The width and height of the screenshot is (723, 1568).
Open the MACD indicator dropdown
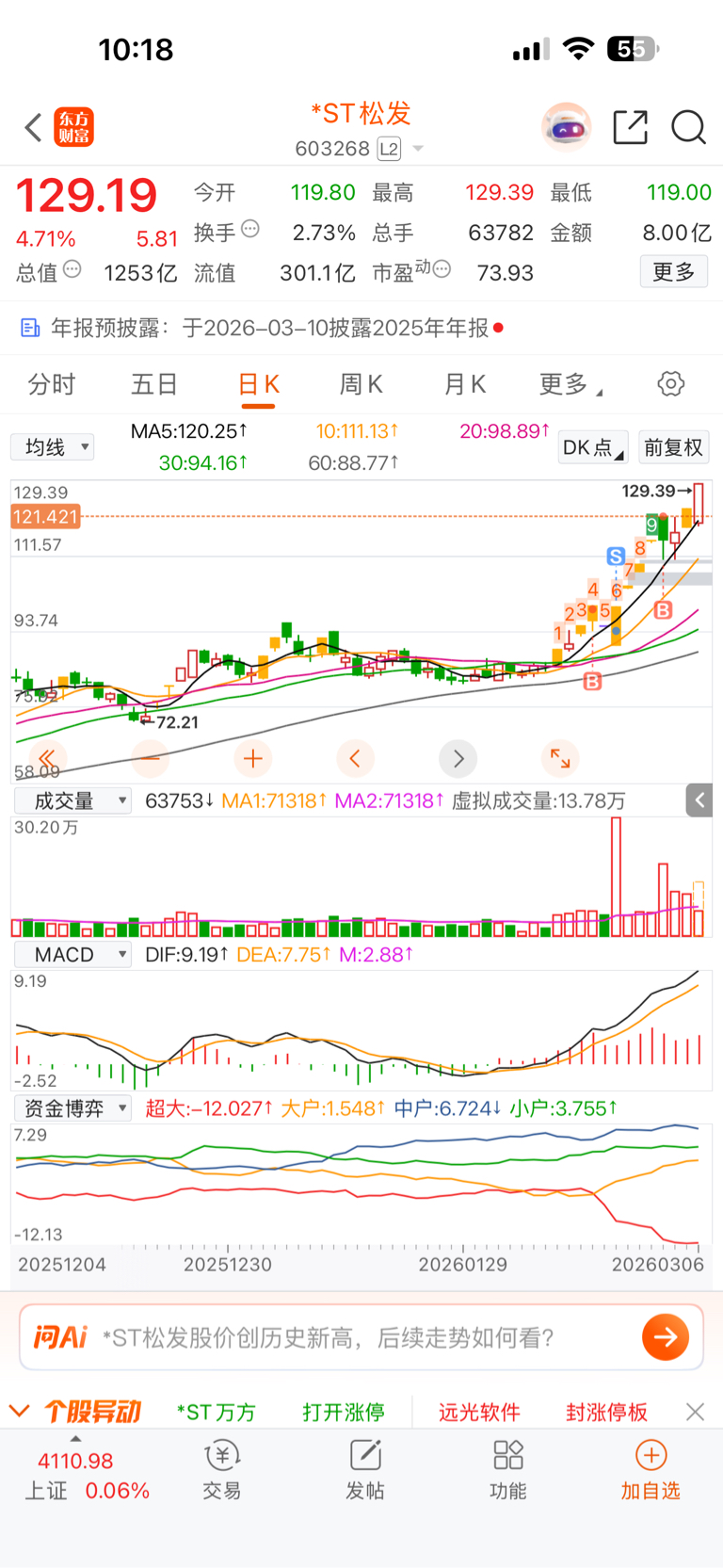tap(73, 954)
